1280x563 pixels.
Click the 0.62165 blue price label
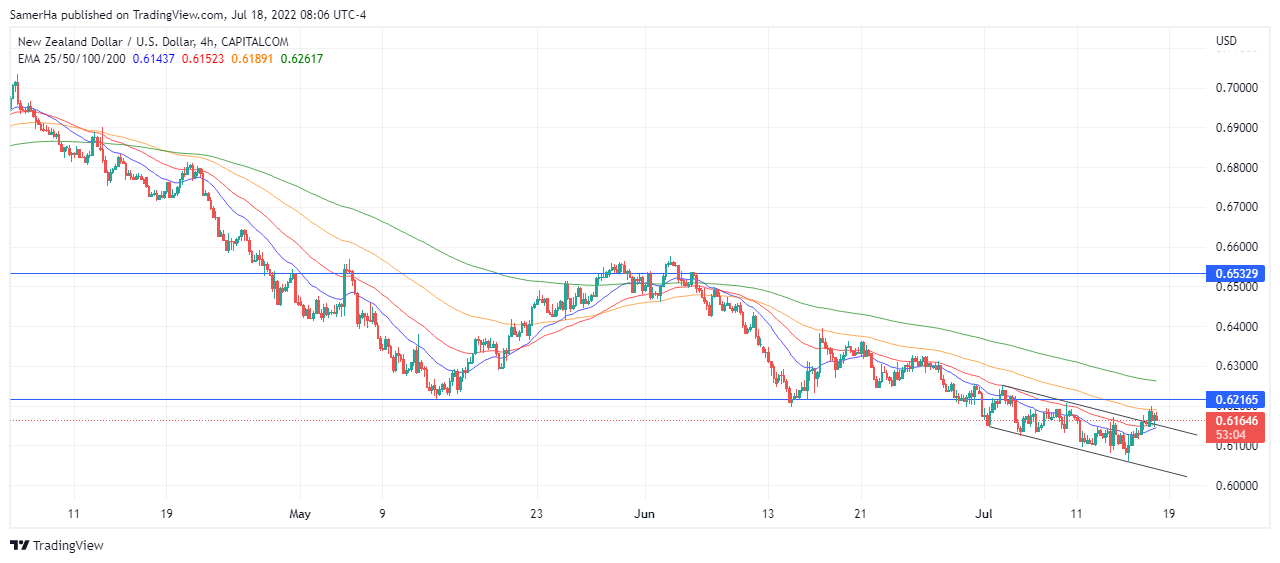[1236, 400]
